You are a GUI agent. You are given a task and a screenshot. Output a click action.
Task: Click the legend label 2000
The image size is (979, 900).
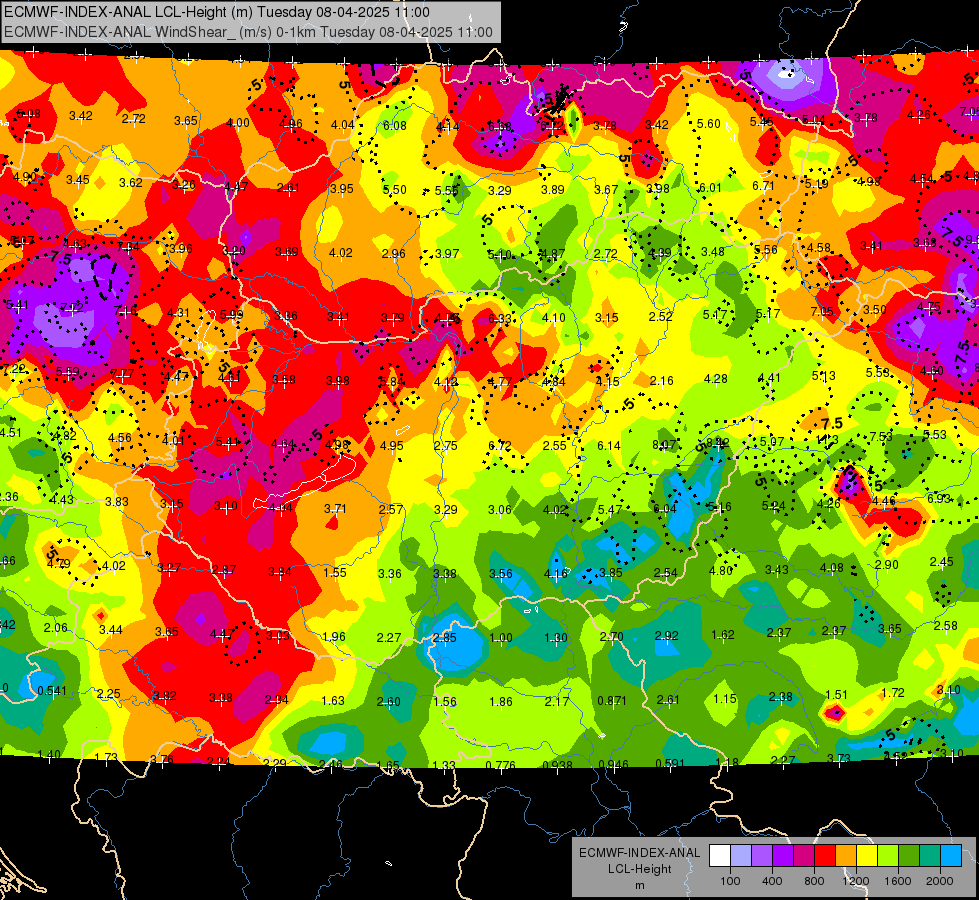click(x=940, y=881)
